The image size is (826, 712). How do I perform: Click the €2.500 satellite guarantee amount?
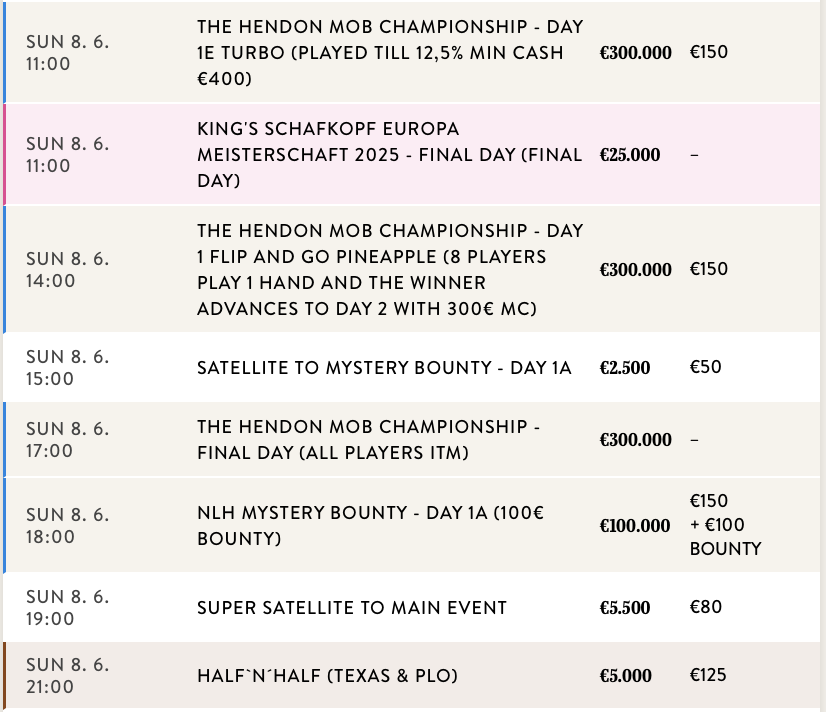625,367
